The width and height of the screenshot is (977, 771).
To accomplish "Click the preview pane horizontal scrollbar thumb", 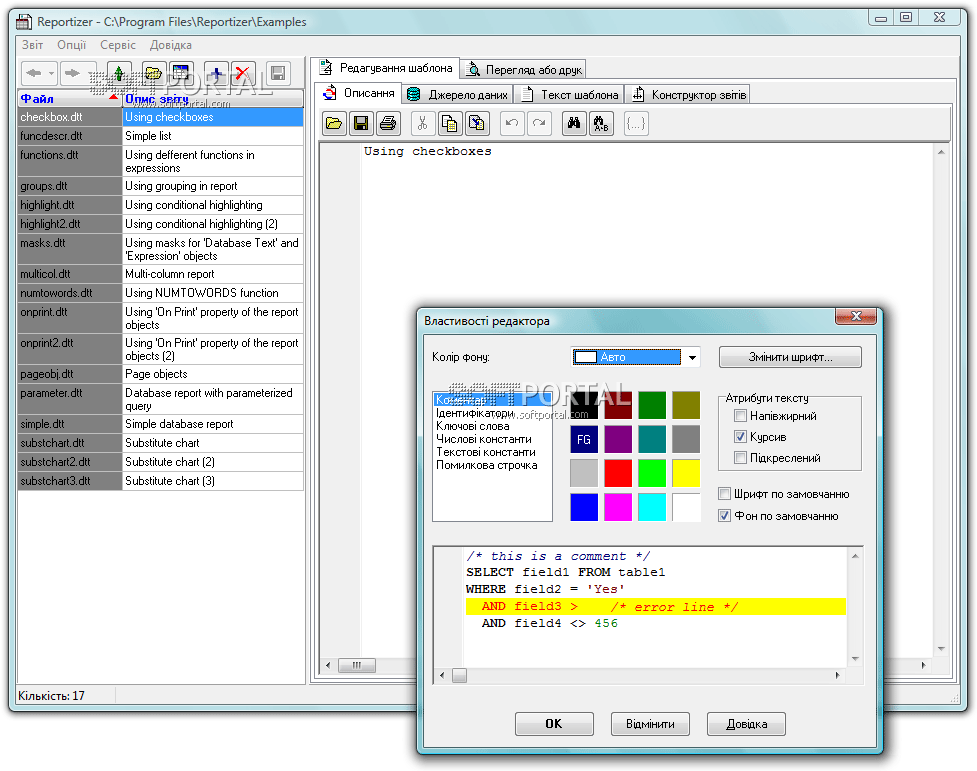I will point(459,675).
